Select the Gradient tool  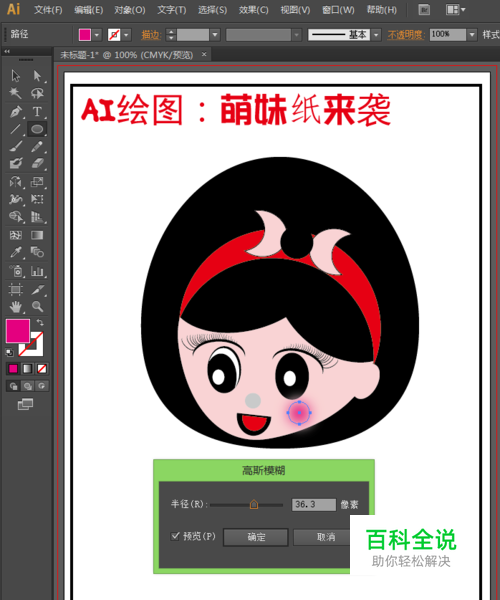(x=37, y=235)
